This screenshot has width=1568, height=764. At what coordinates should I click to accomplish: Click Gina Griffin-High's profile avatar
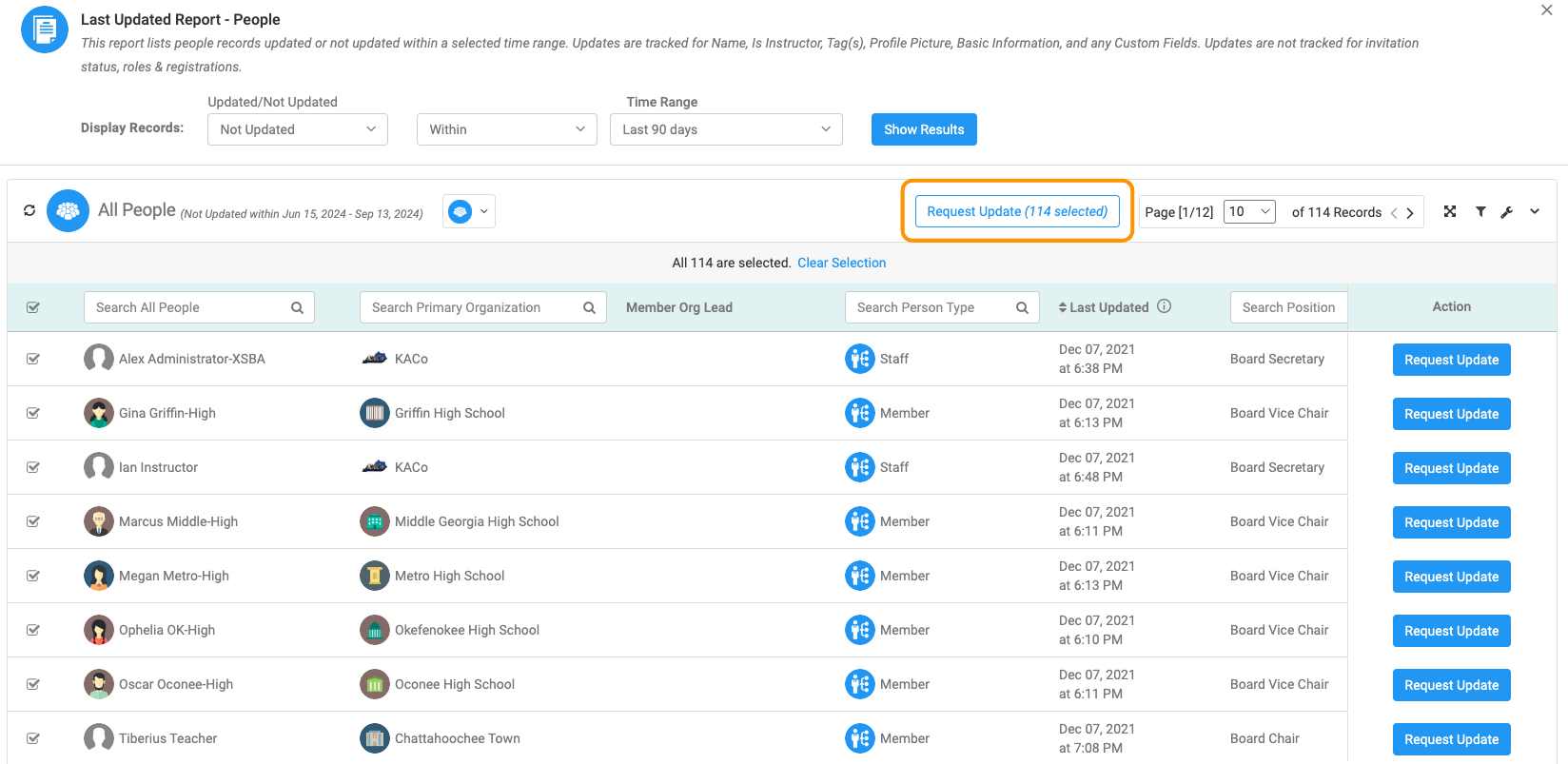tap(99, 413)
